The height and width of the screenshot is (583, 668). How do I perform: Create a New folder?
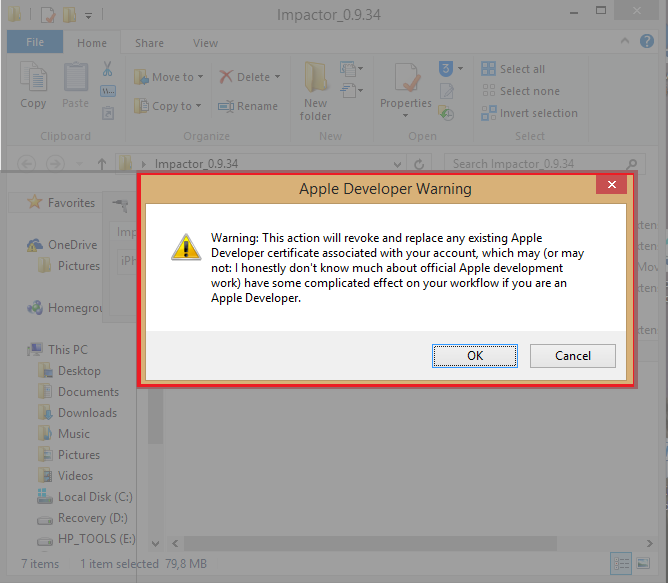[x=315, y=91]
